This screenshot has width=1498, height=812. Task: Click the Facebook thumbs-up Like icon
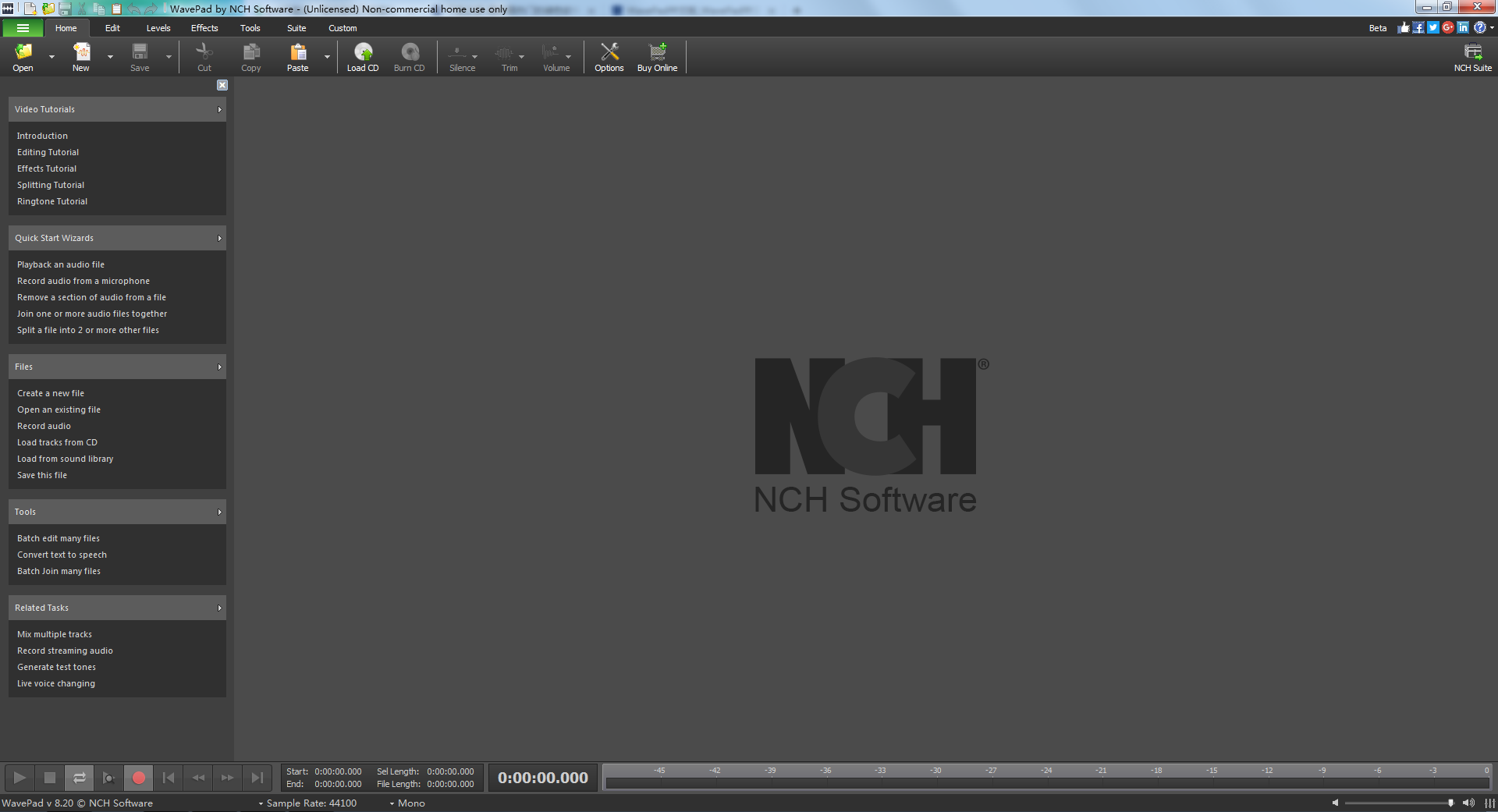pos(1404,27)
